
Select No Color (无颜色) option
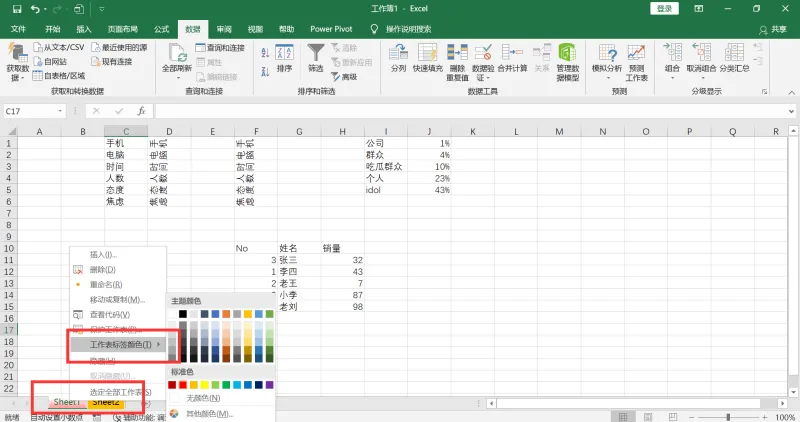[x=221, y=398]
